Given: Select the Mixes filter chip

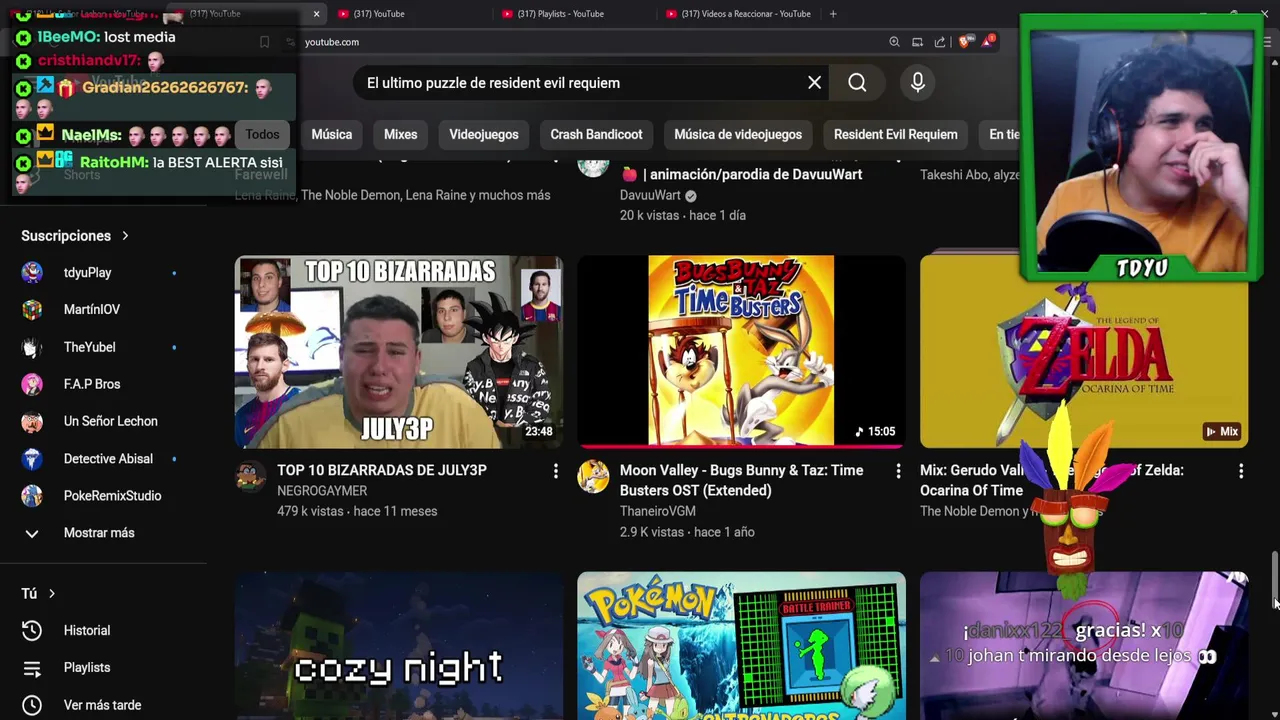Looking at the screenshot, I should (400, 135).
